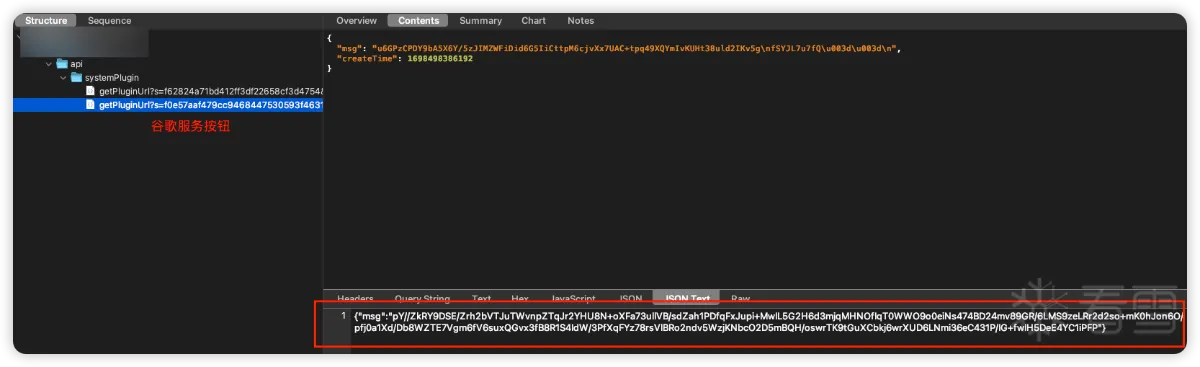
Task: Click the "createTime" key in response
Action: point(367,59)
